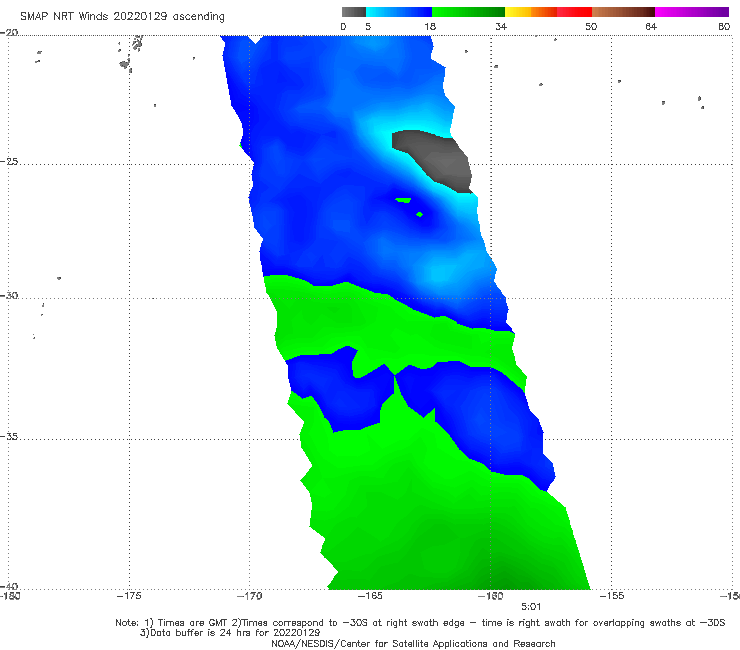The image size is (740, 650).
Task: Click the gray segment of the color bar
Action: (x=354, y=12)
